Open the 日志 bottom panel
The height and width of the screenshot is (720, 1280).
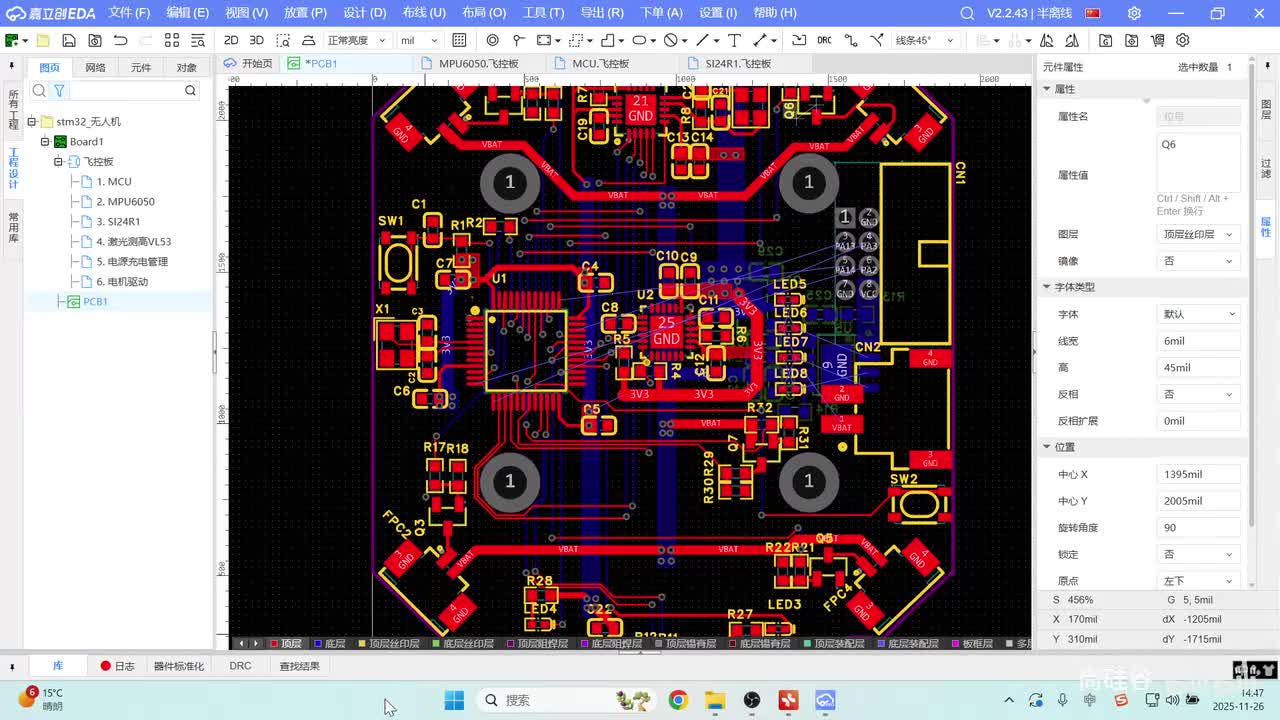(x=117, y=666)
